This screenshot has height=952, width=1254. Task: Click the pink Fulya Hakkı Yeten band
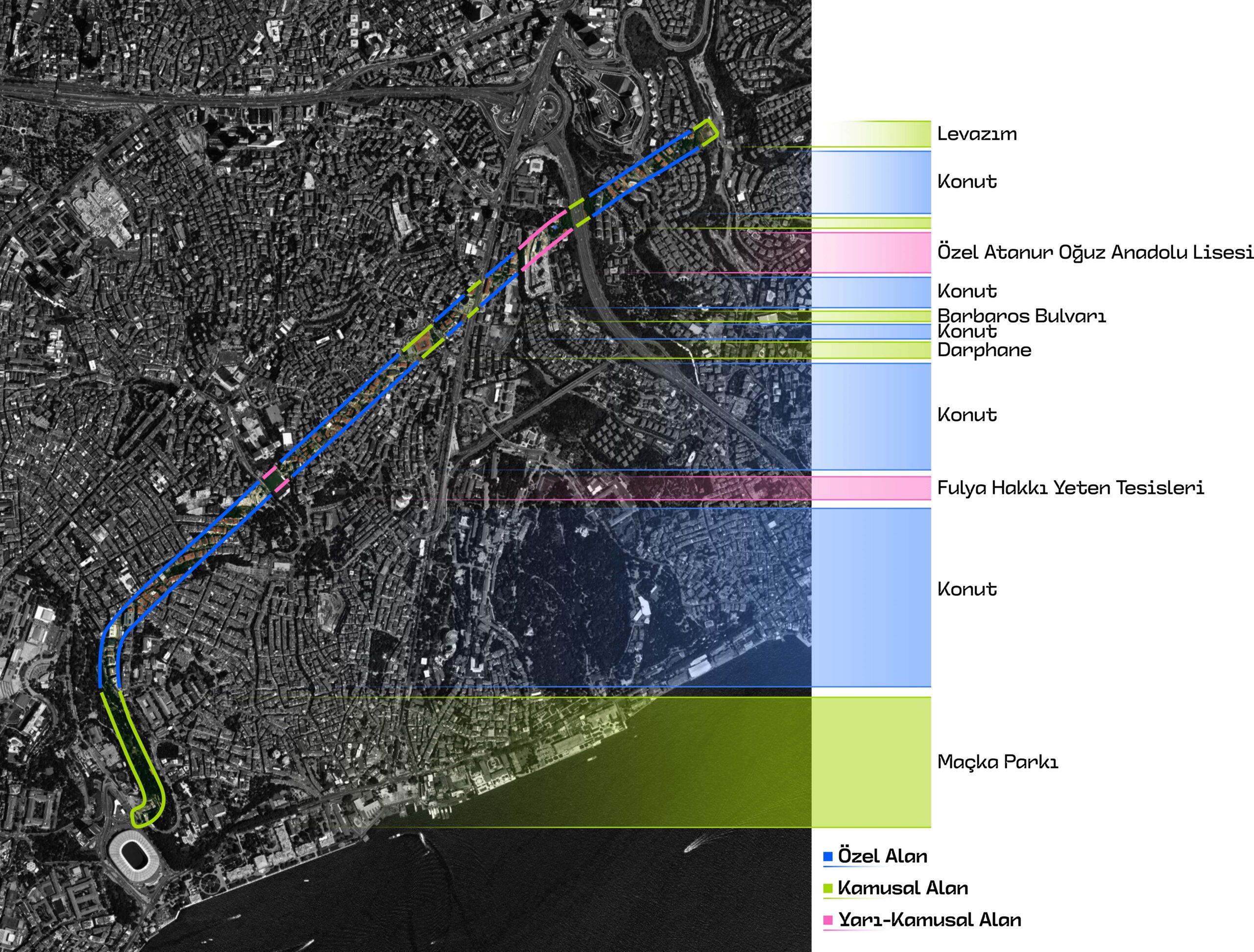click(x=871, y=488)
